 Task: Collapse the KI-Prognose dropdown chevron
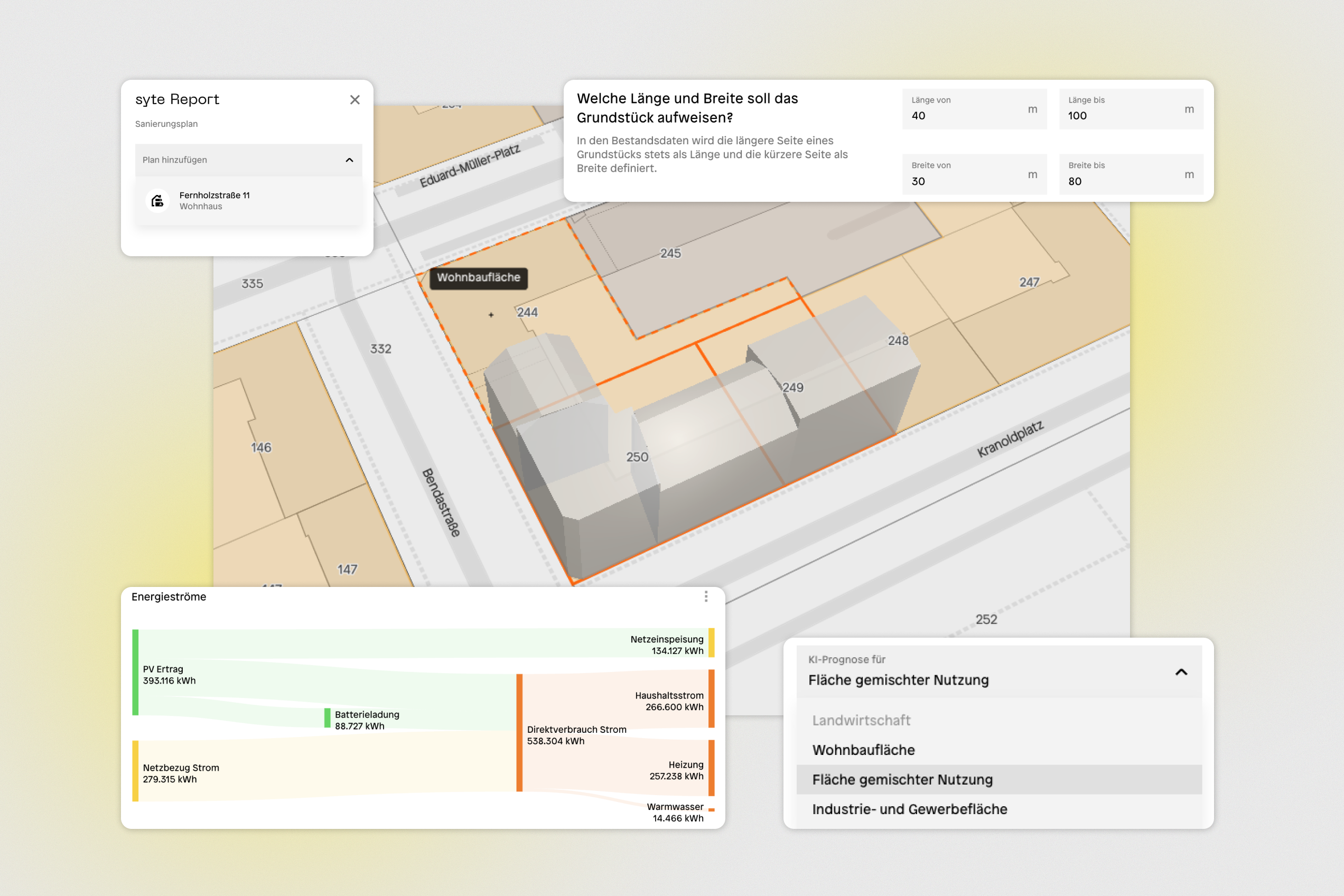click(x=1181, y=672)
